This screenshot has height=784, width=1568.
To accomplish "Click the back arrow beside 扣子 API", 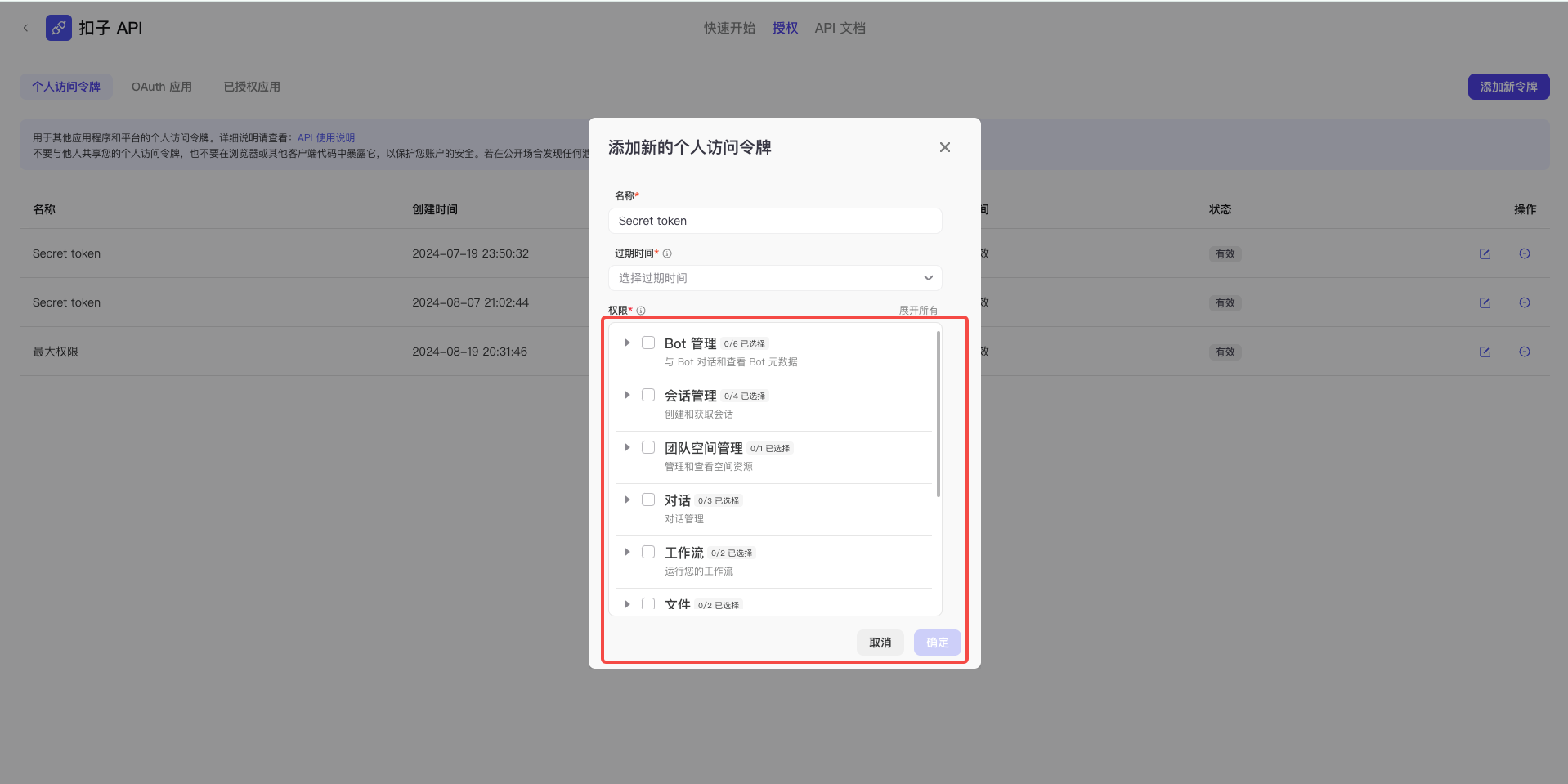I will (25, 28).
